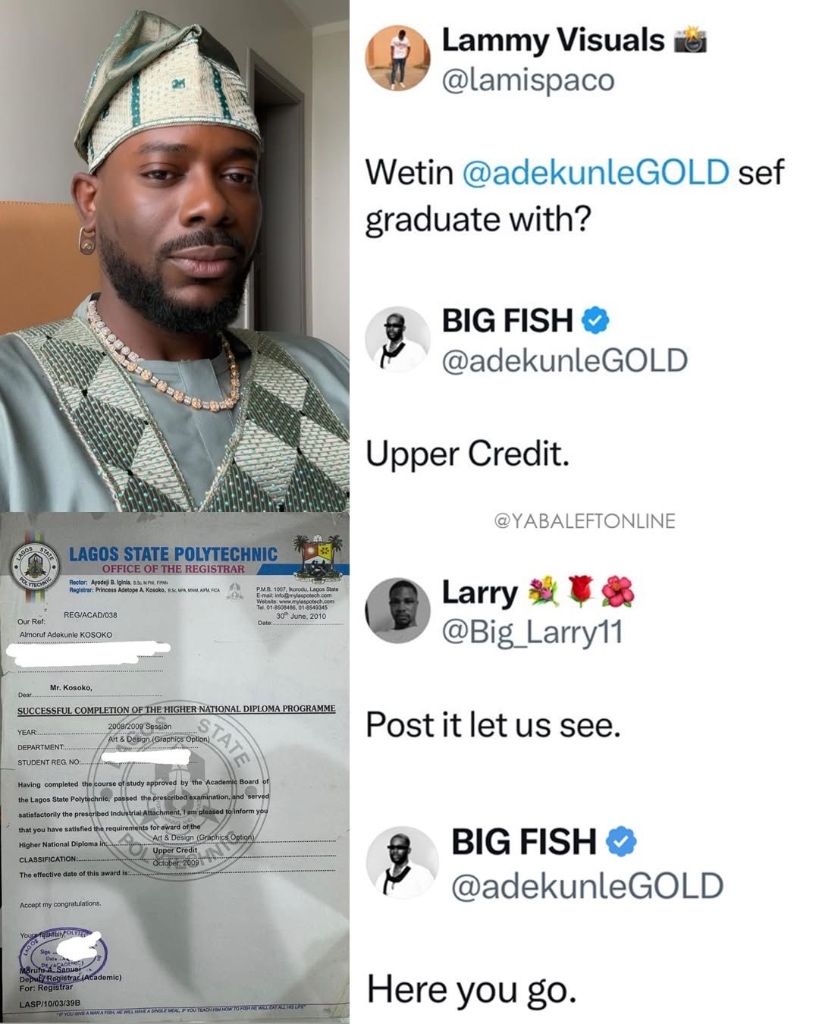Open BIG FISH avatar above Here you go
Image resolution: width=819 pixels, height=1024 pixels.
[x=402, y=863]
